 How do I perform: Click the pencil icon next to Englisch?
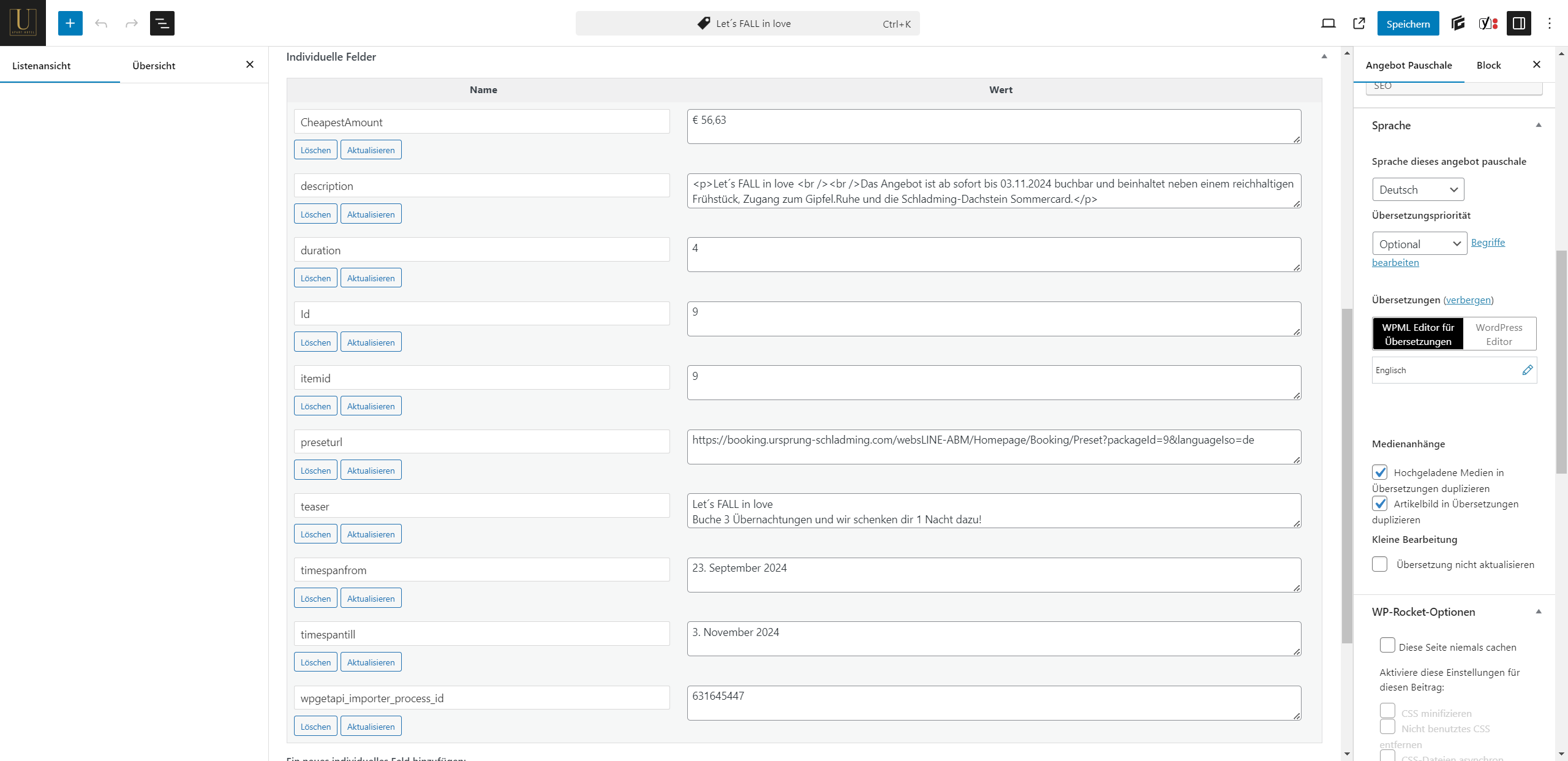(x=1527, y=370)
